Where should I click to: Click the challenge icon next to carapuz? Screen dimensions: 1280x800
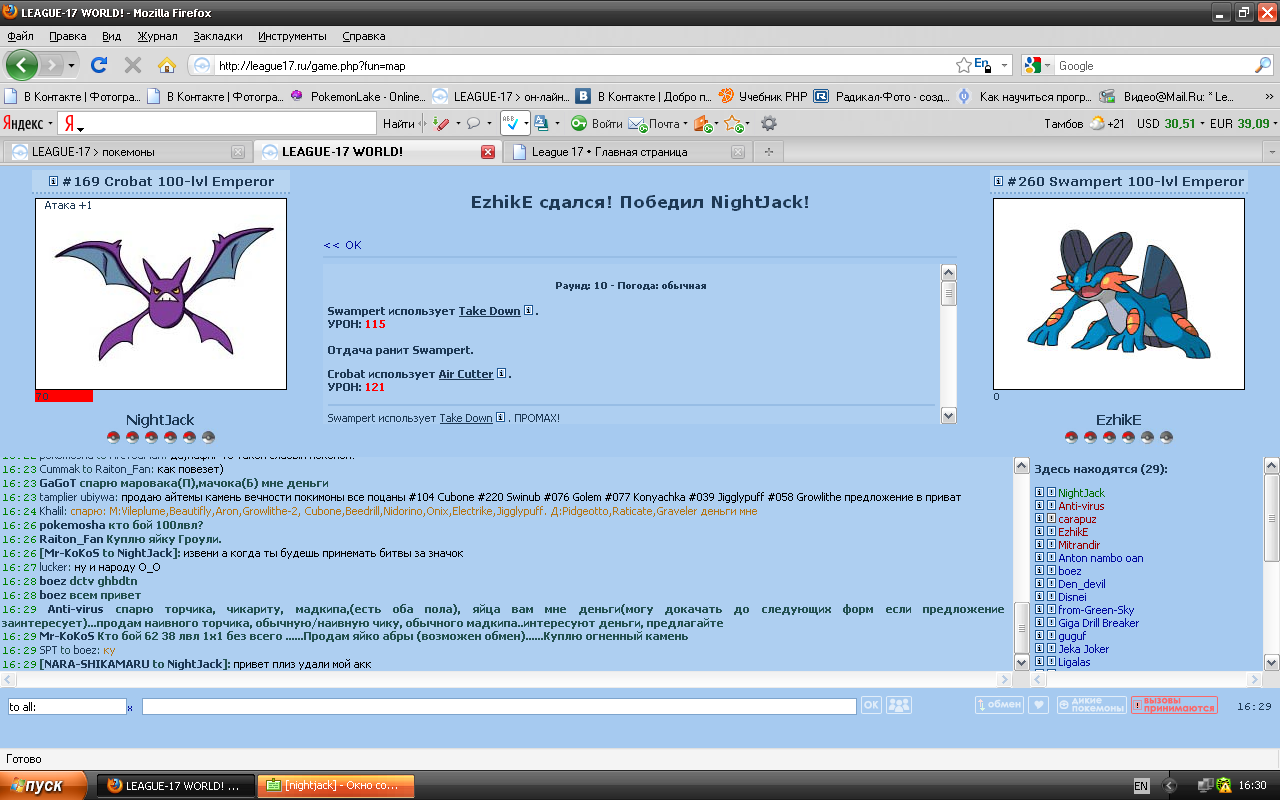(1051, 519)
